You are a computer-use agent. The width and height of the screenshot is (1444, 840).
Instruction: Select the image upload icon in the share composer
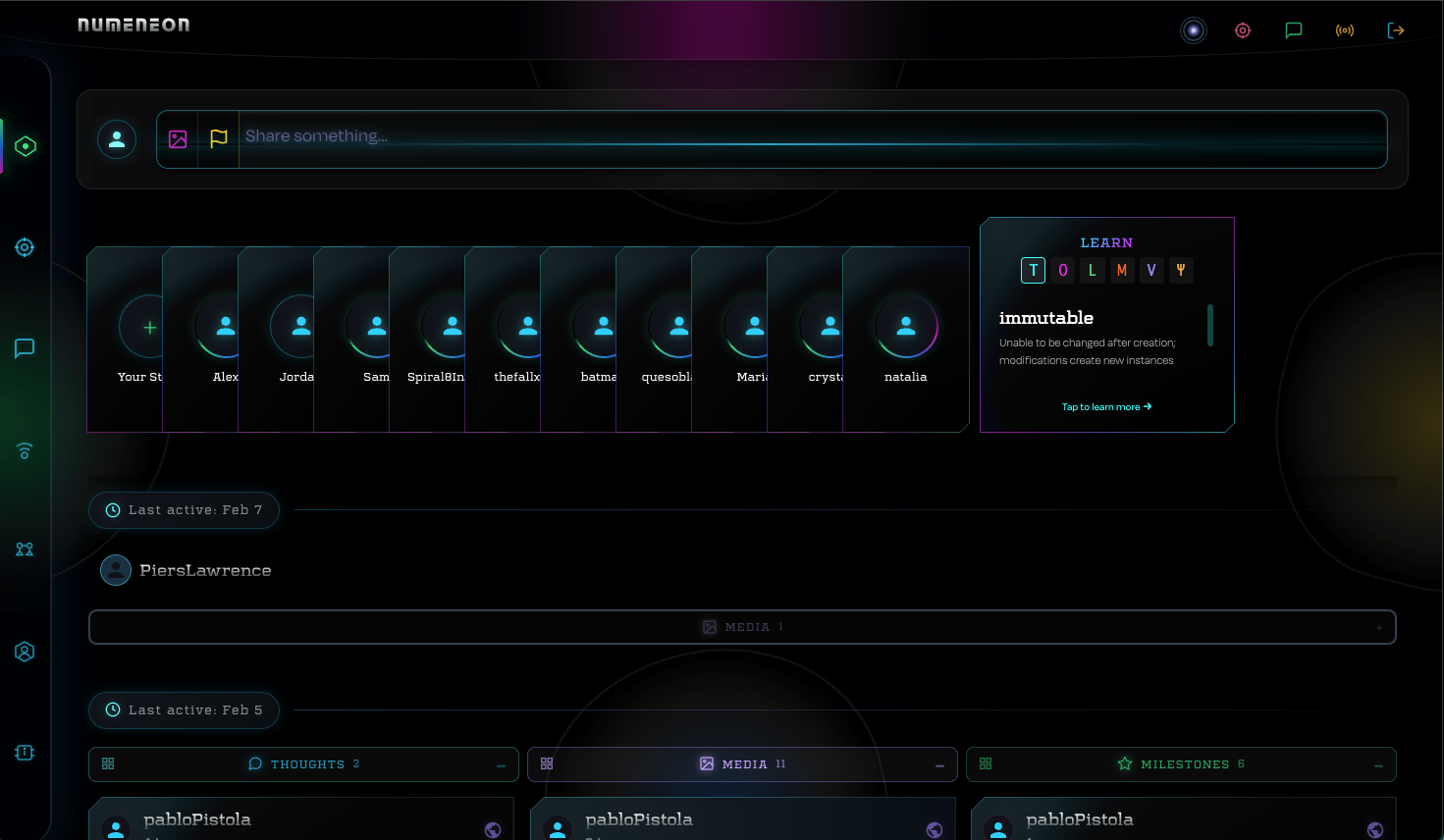click(x=178, y=138)
